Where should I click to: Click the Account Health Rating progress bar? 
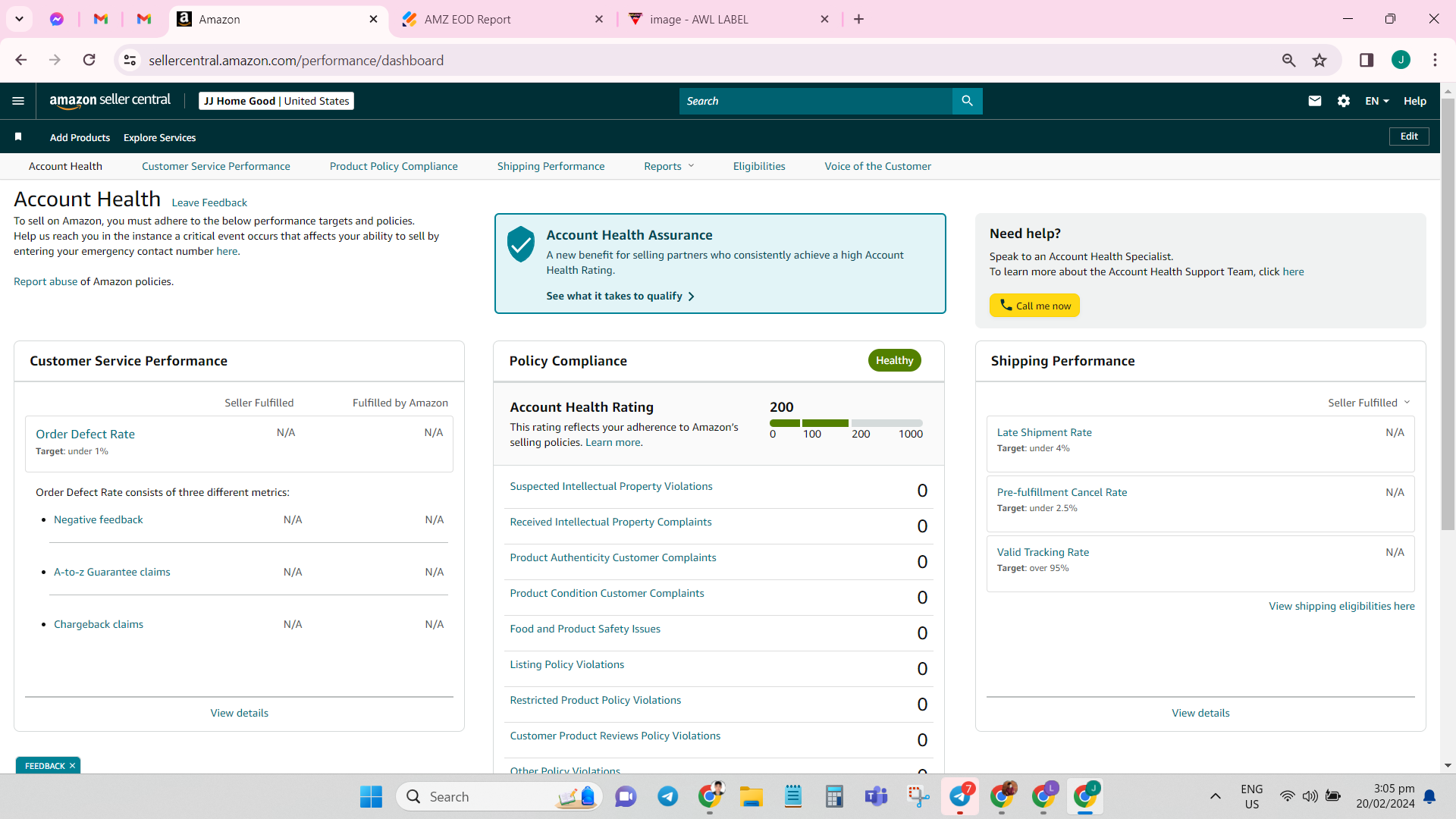tap(846, 423)
